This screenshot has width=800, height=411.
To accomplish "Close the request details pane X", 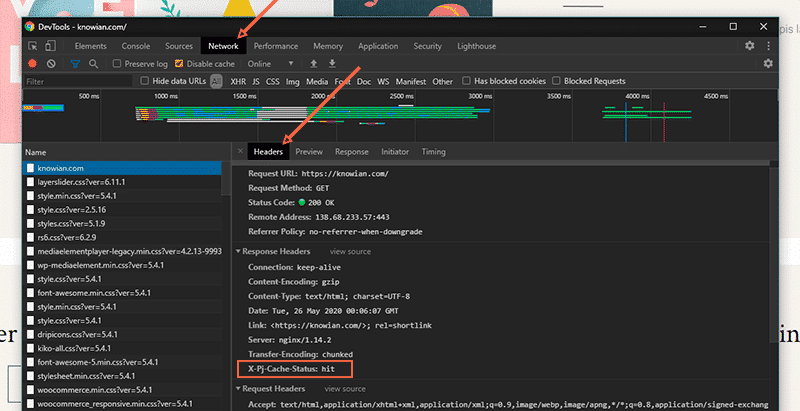I will tap(240, 151).
